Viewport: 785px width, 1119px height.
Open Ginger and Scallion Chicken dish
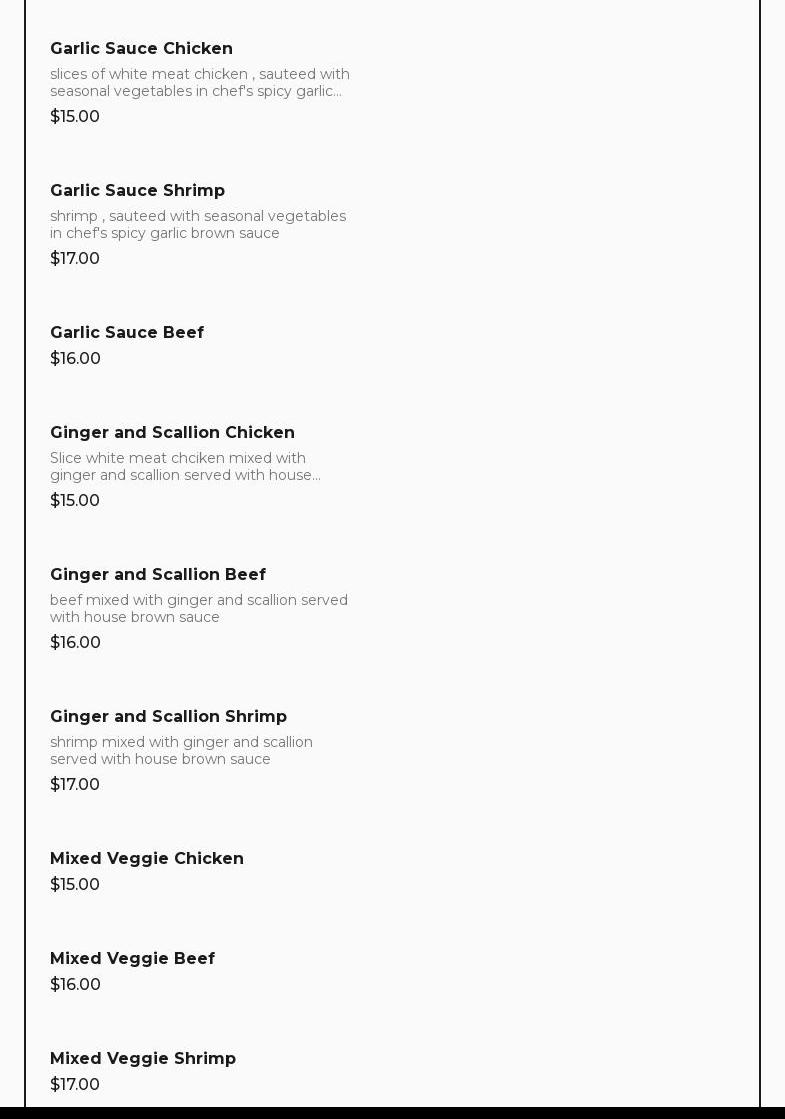click(172, 432)
